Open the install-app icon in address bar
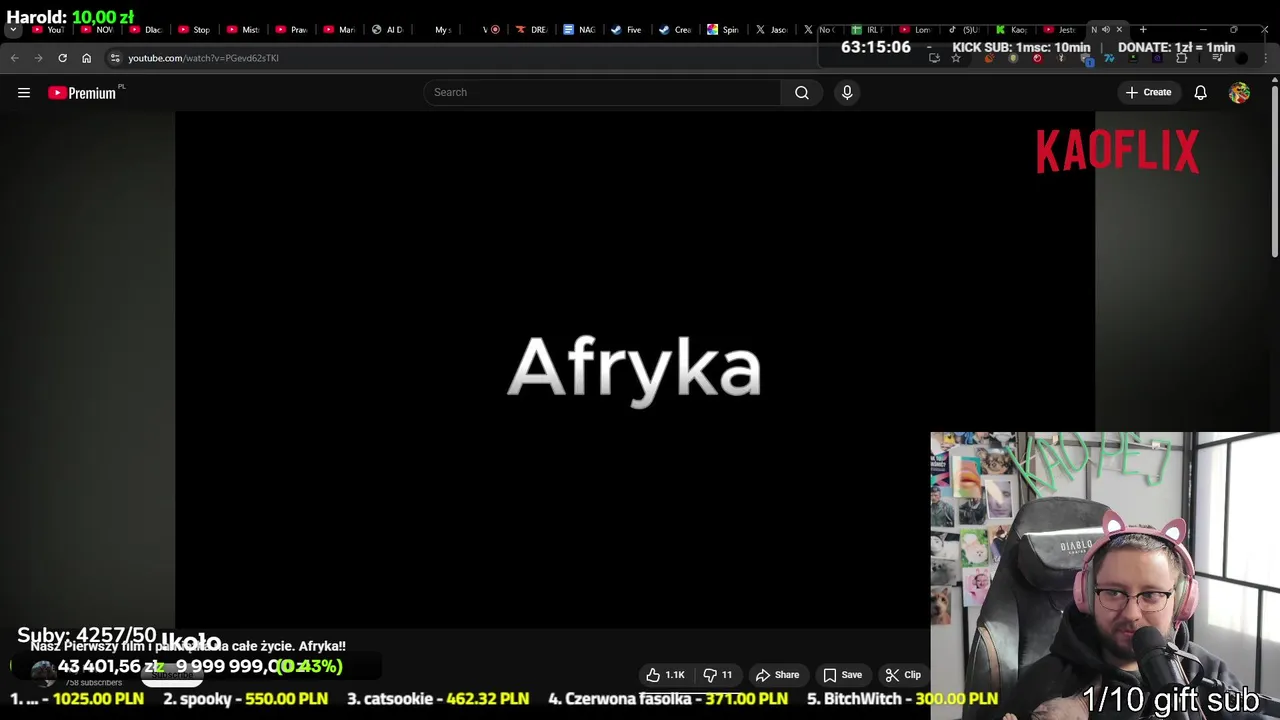The height and width of the screenshot is (720, 1280). point(934,58)
